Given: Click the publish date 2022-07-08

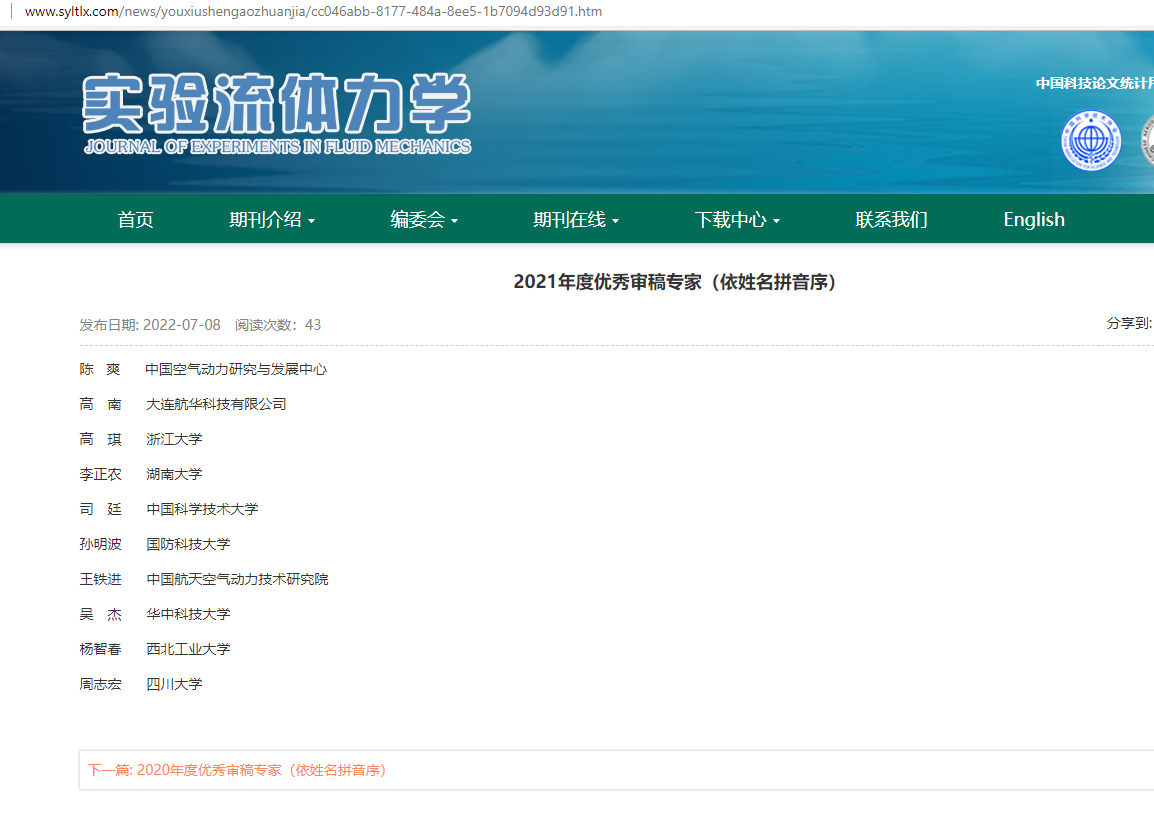Looking at the screenshot, I should click(182, 325).
